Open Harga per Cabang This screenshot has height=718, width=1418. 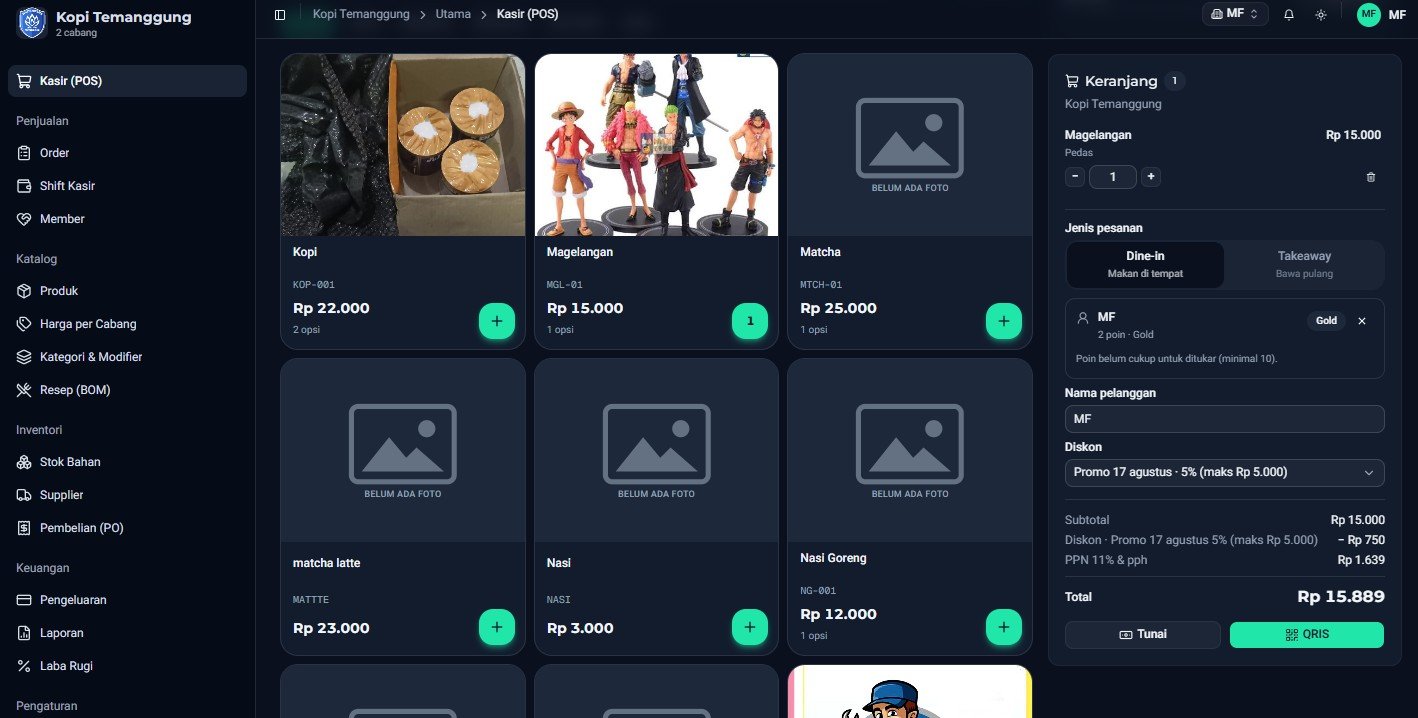click(x=127, y=324)
